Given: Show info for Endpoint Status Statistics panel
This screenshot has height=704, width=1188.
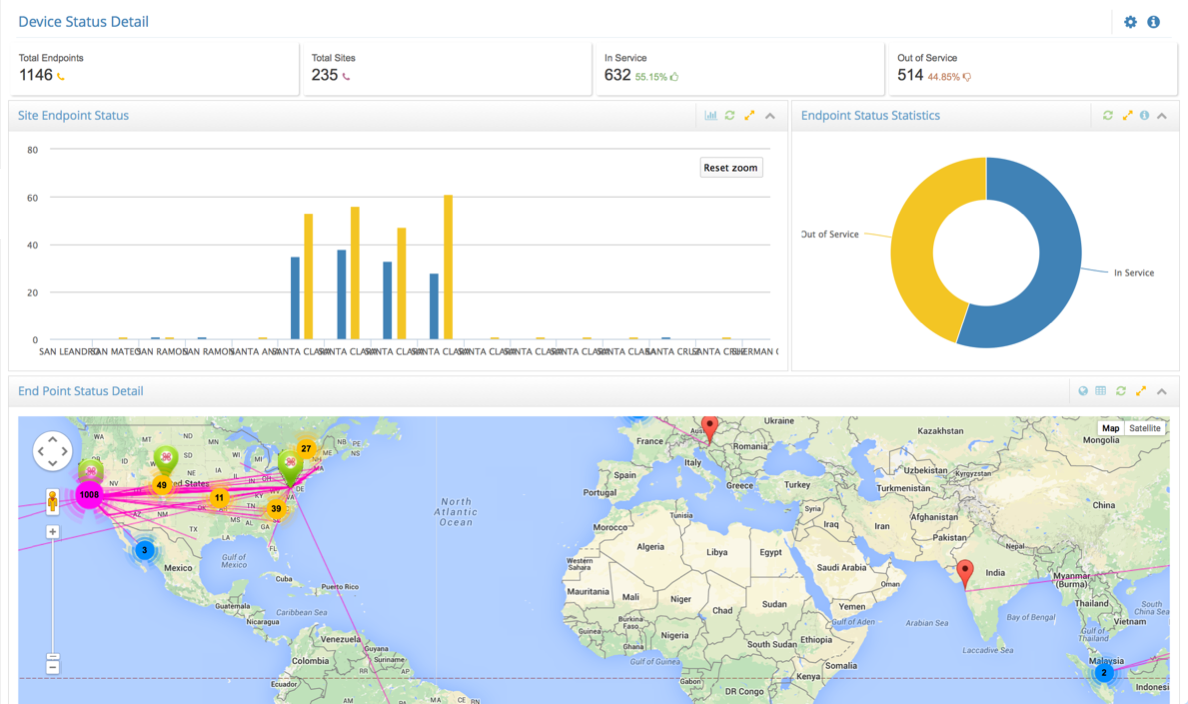Looking at the screenshot, I should (1144, 115).
